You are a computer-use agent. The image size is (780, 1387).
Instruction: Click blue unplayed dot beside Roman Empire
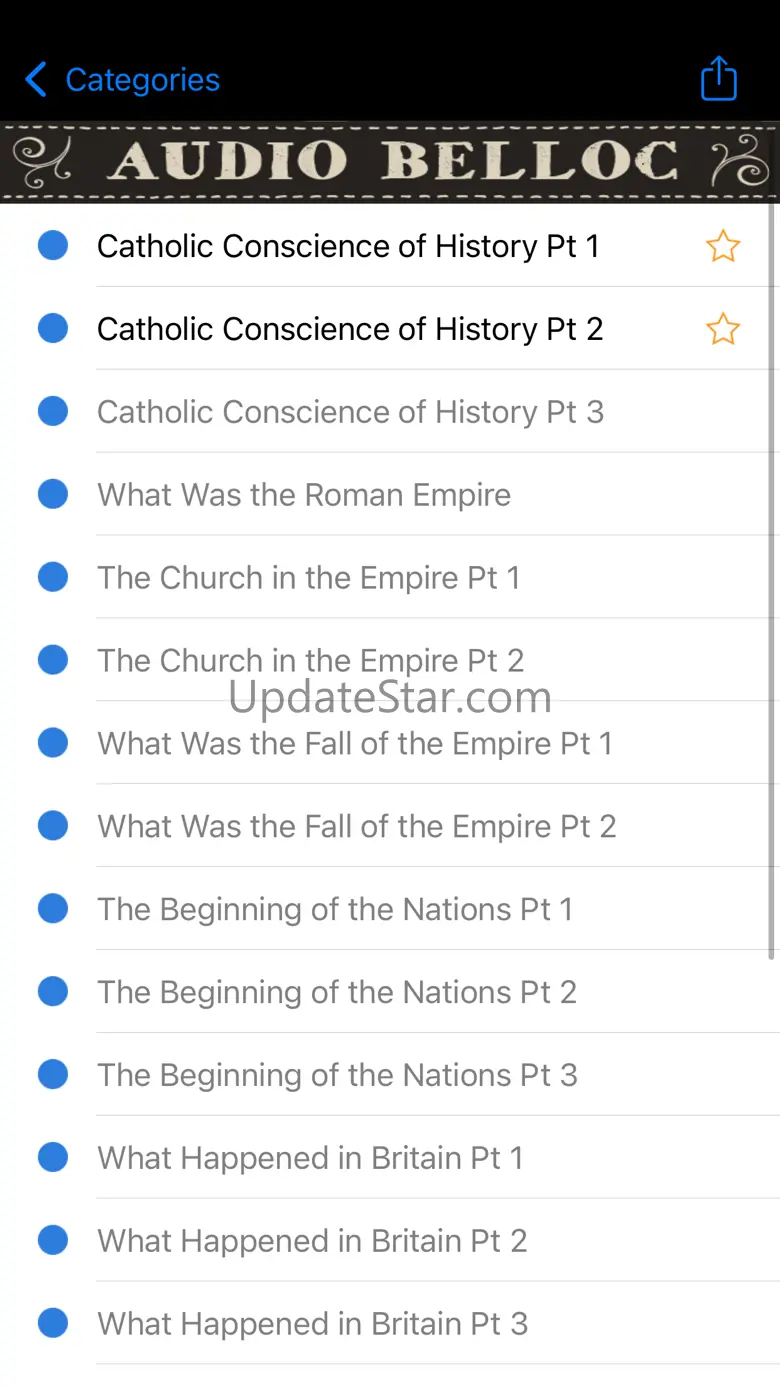(x=53, y=494)
